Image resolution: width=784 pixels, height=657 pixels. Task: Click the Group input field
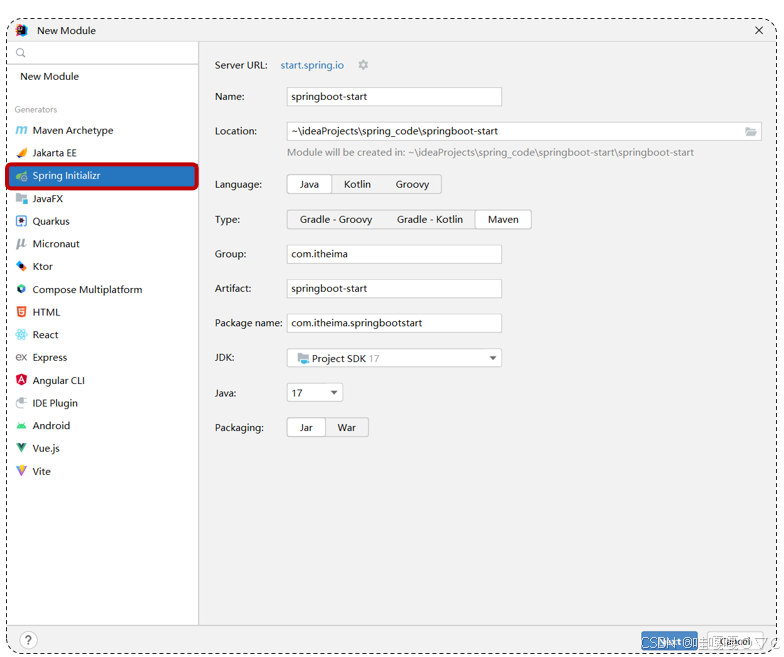[394, 254]
